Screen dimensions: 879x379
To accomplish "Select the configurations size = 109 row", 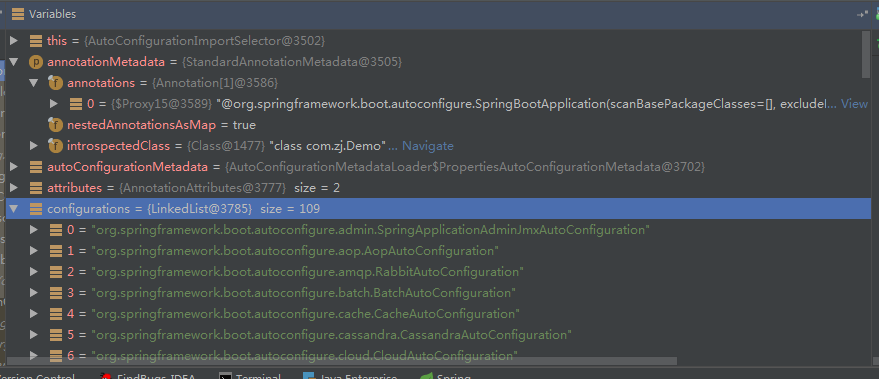I will click(x=438, y=209).
